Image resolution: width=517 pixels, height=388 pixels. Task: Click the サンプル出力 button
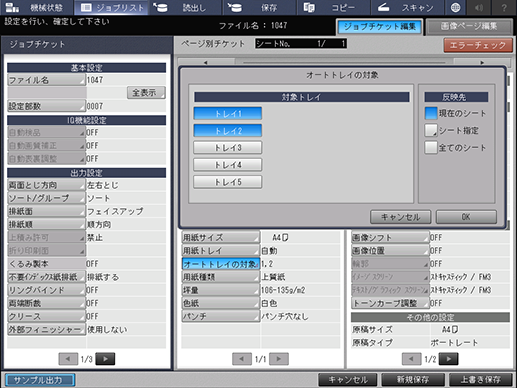coord(40,380)
